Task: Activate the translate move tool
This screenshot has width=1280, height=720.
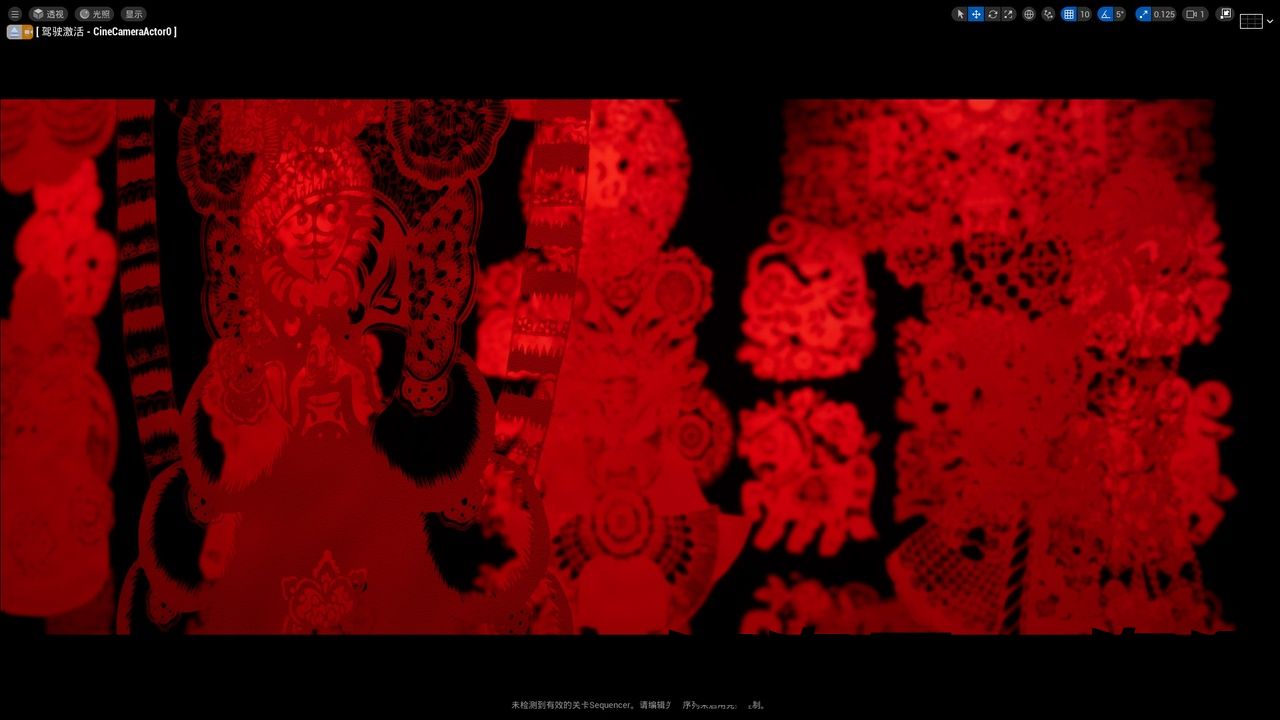Action: (976, 14)
